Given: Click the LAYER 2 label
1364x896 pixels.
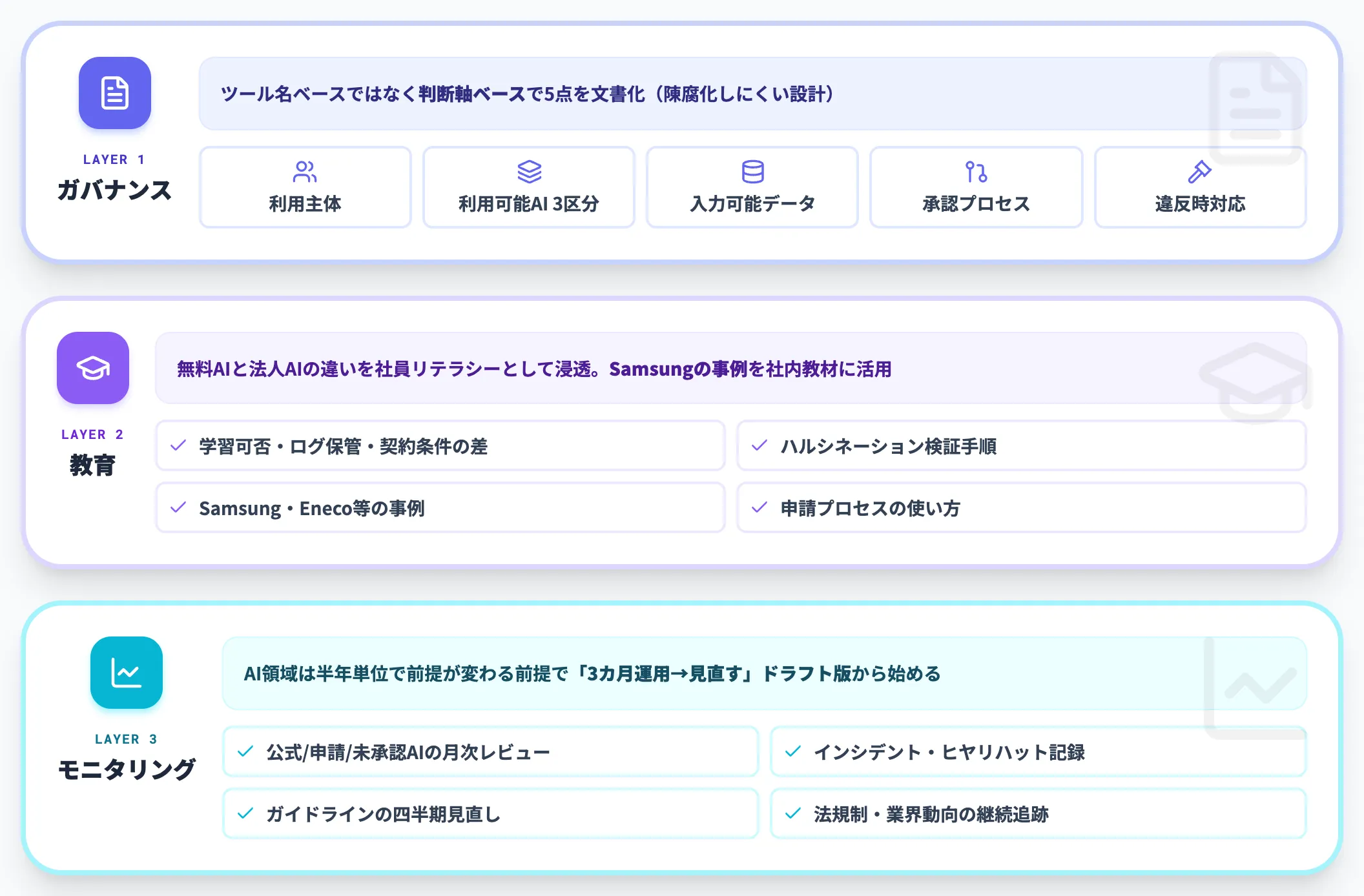Looking at the screenshot, I should pos(92,434).
